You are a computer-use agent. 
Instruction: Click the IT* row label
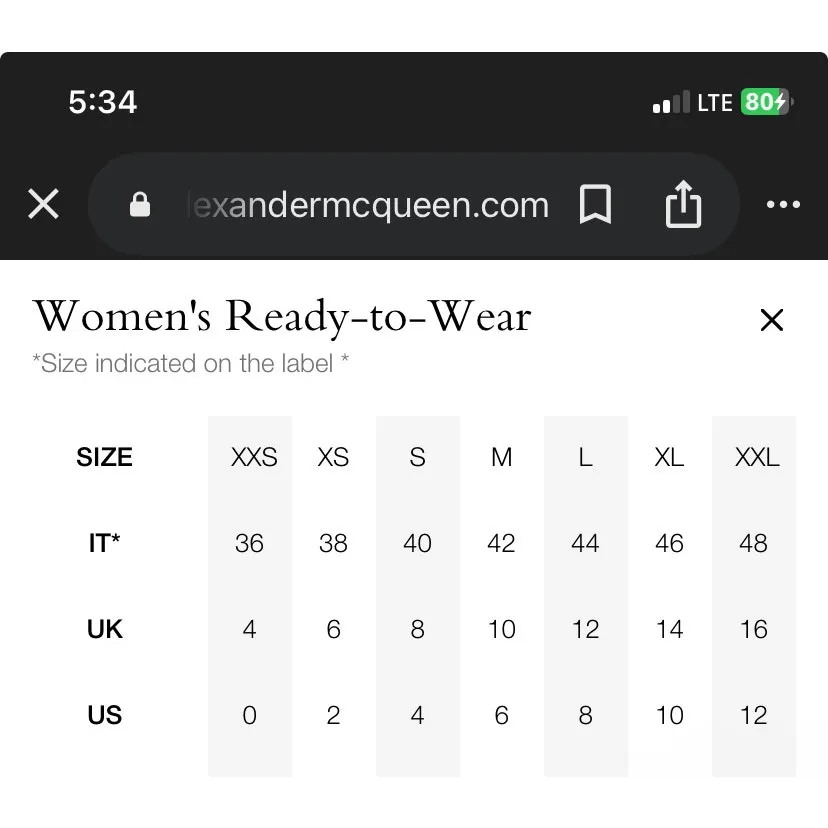[x=104, y=544]
